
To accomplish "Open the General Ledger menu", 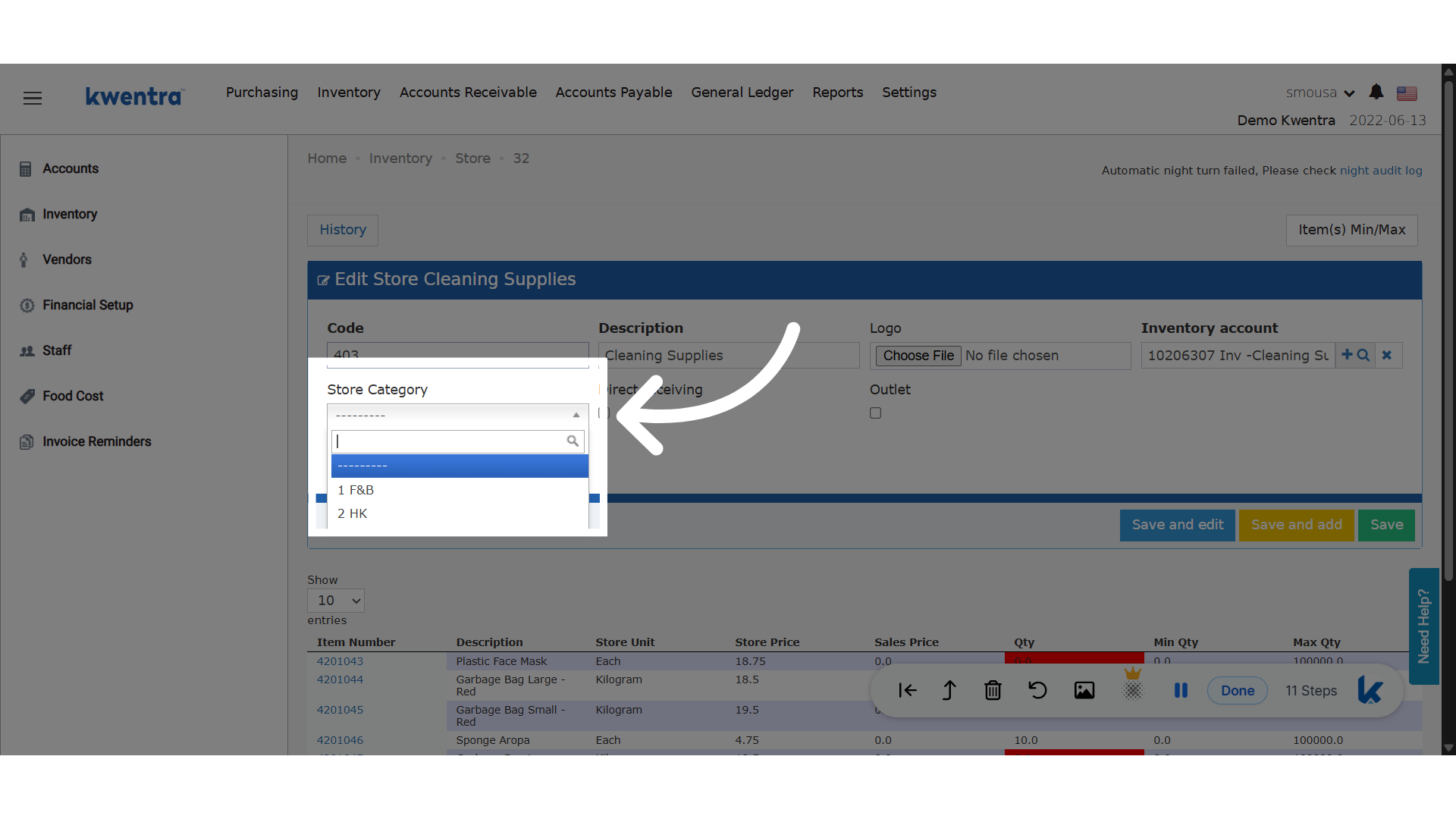I will 742,93.
